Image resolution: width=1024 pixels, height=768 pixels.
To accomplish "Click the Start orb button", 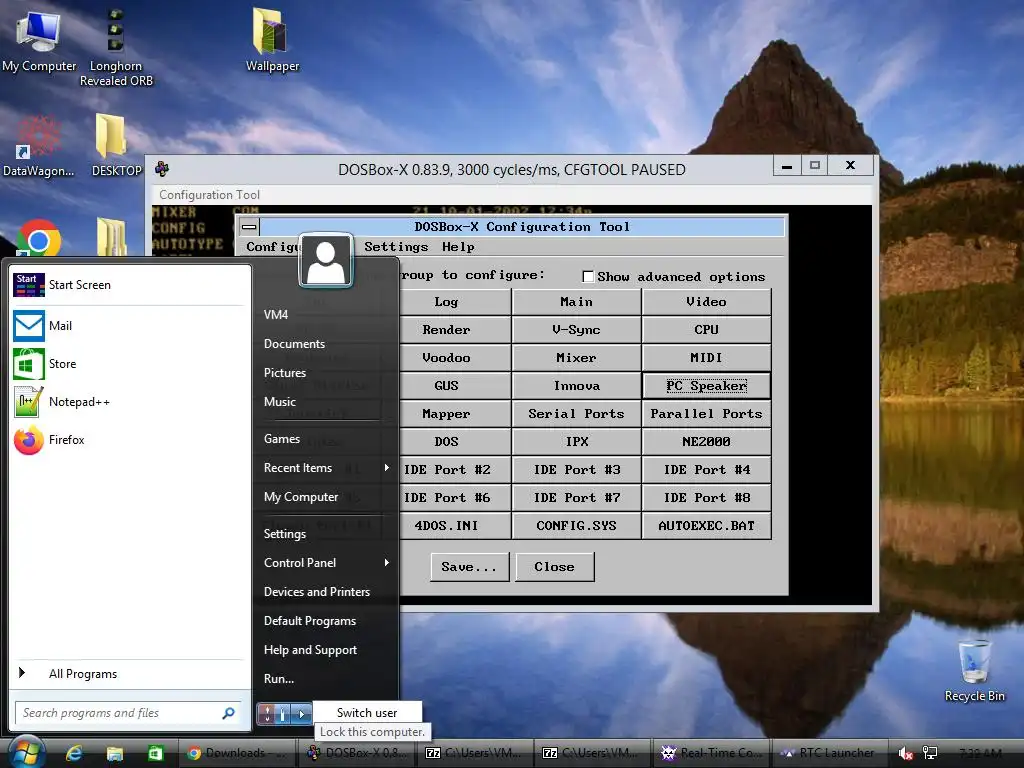I will pyautogui.click(x=25, y=752).
